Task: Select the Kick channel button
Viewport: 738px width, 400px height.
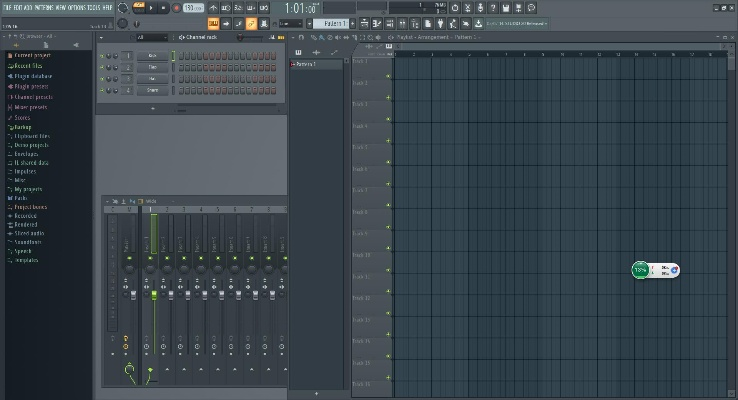Action: point(153,55)
